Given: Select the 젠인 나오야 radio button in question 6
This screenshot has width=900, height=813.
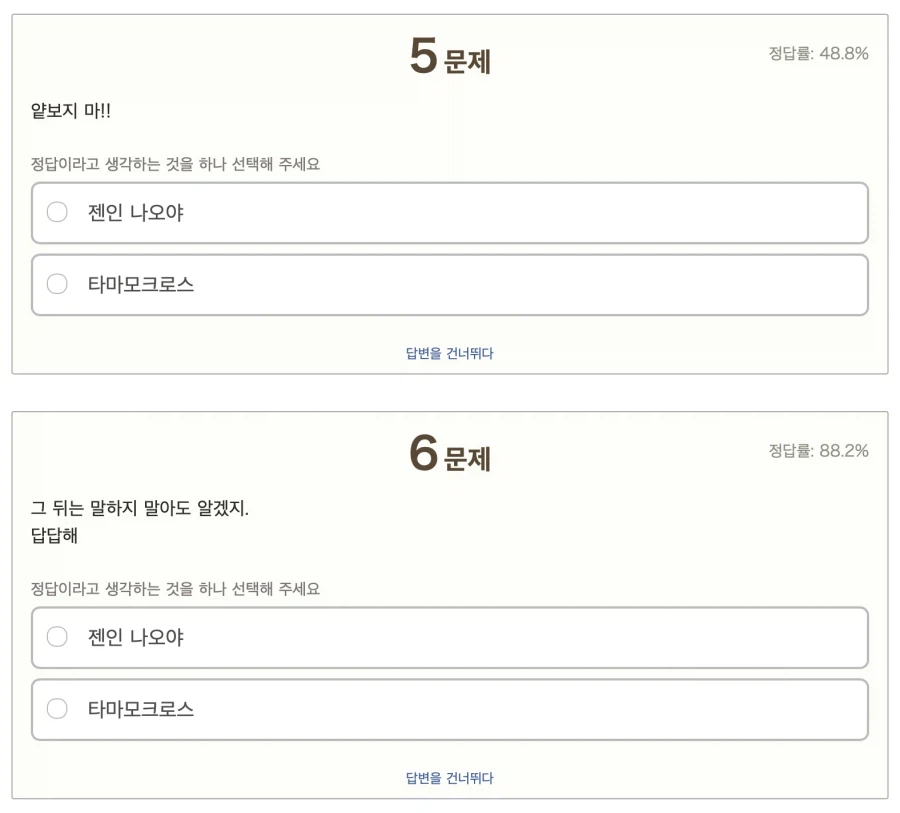Looking at the screenshot, I should pyautogui.click(x=57, y=638).
